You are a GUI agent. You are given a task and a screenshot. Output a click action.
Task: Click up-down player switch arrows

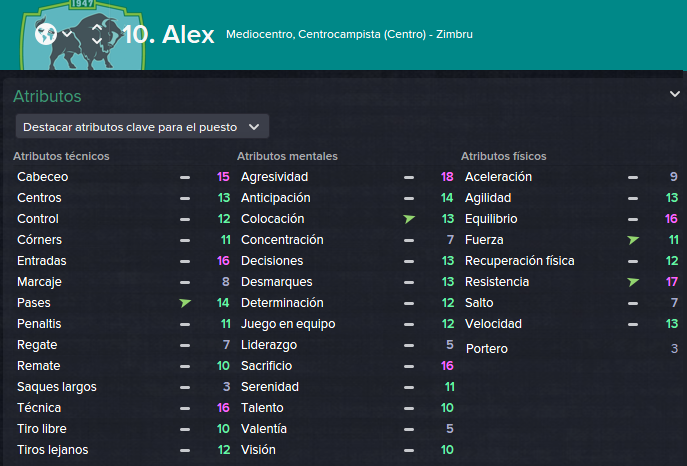[x=97, y=34]
